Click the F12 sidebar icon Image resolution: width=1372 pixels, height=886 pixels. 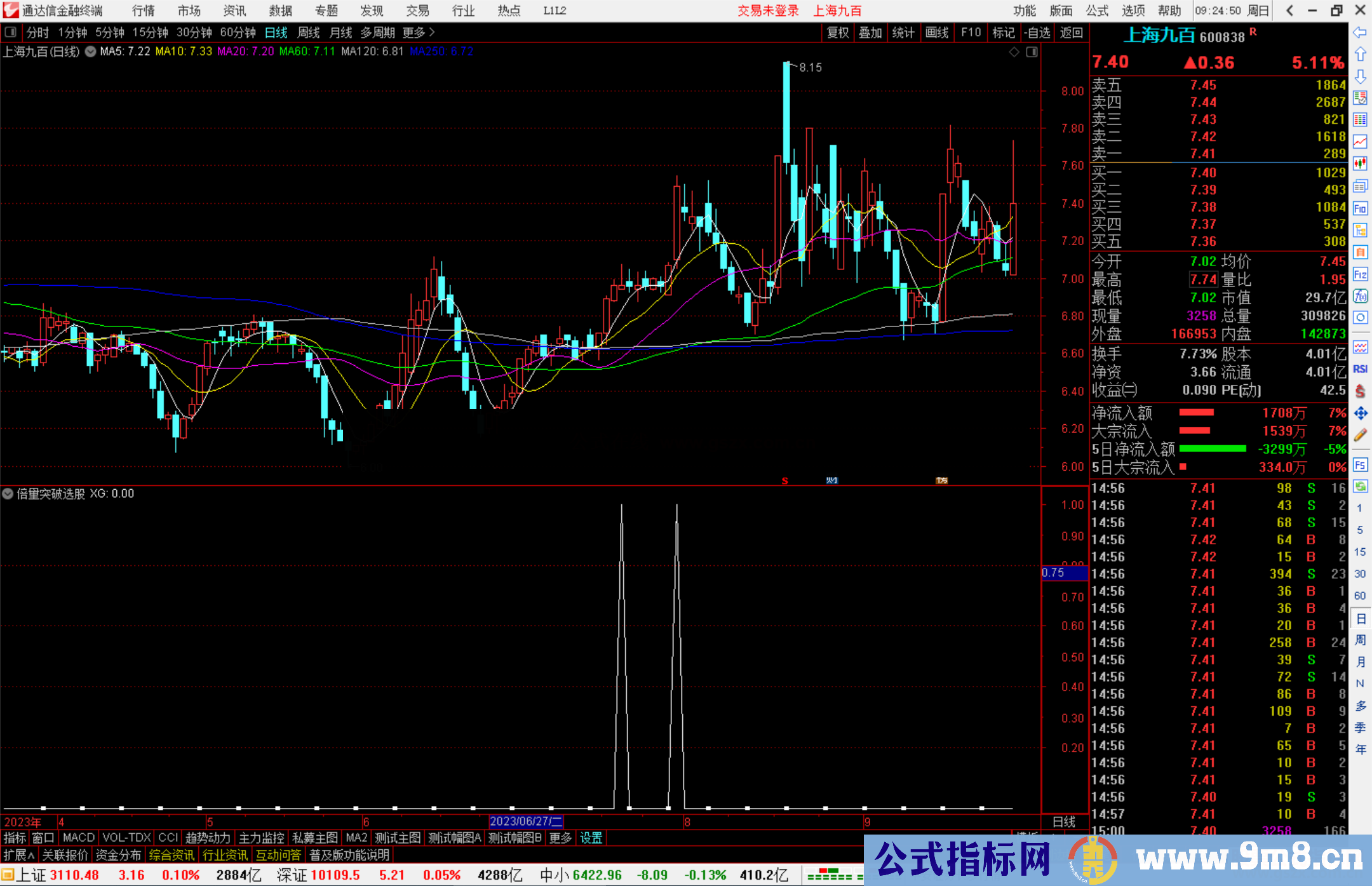tap(1360, 274)
